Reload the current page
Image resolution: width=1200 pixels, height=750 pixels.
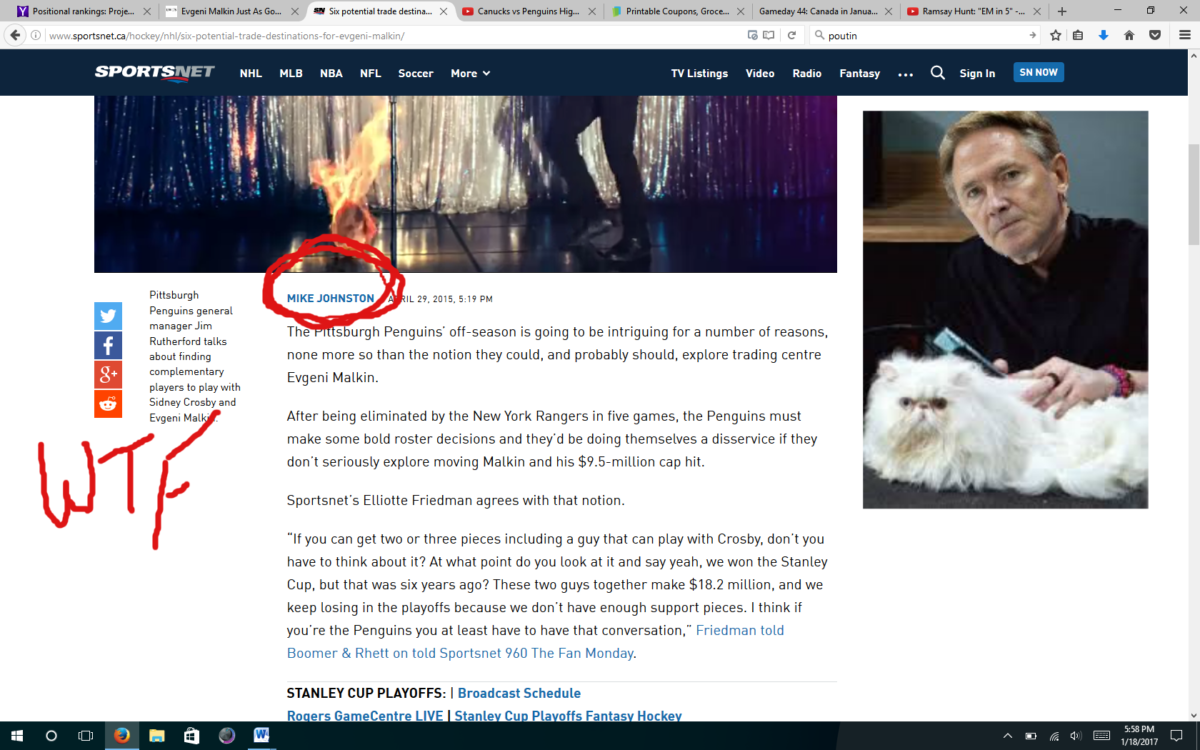[791, 35]
